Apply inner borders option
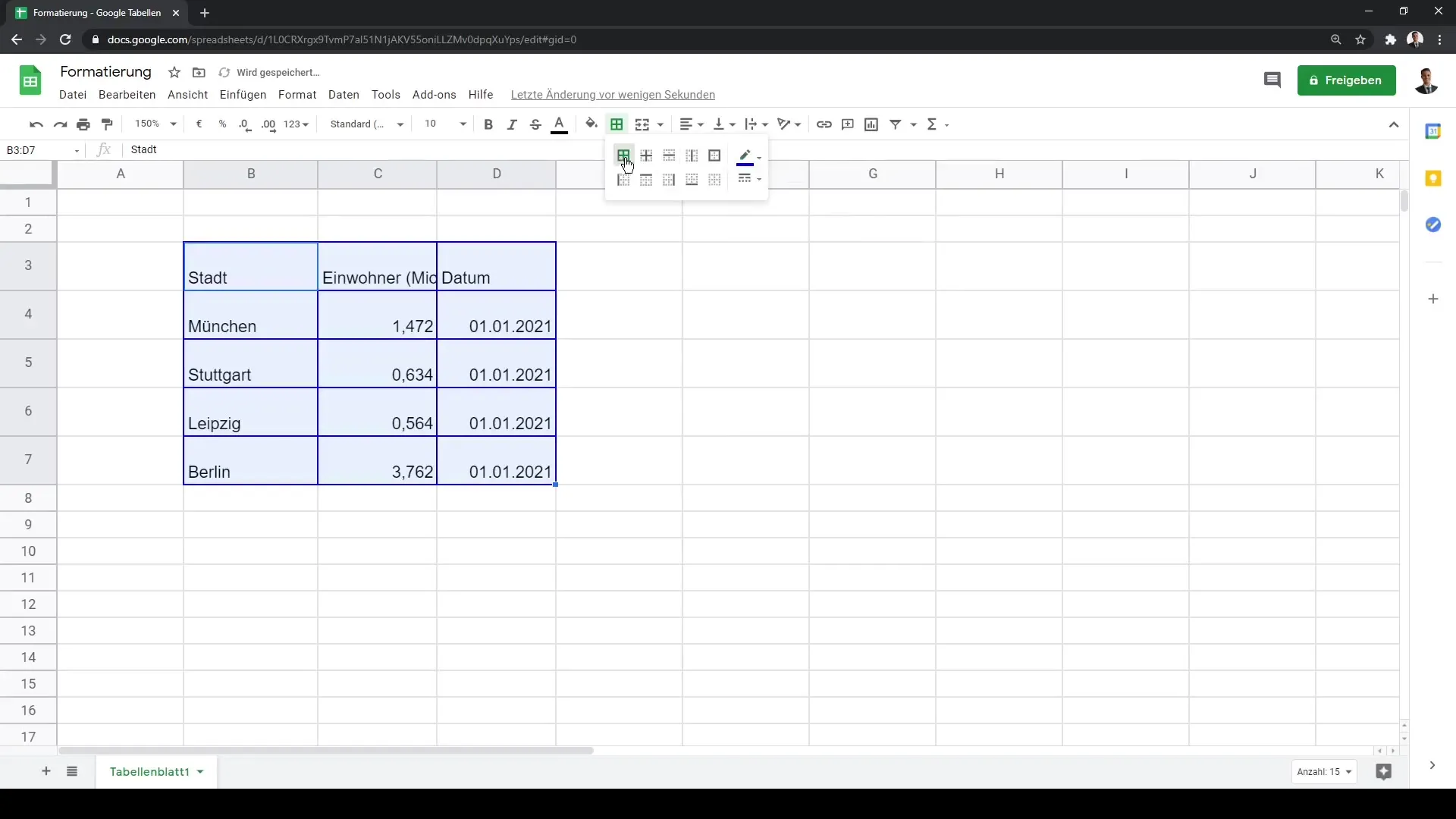The height and width of the screenshot is (819, 1456). (646, 155)
